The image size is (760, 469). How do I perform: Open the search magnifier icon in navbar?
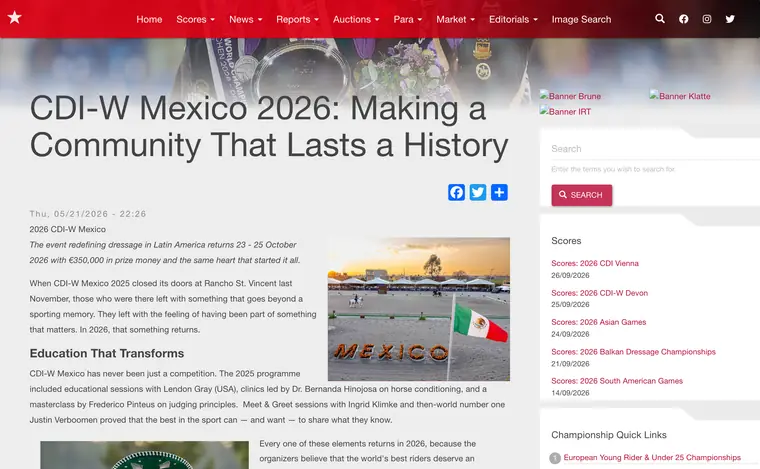point(660,19)
